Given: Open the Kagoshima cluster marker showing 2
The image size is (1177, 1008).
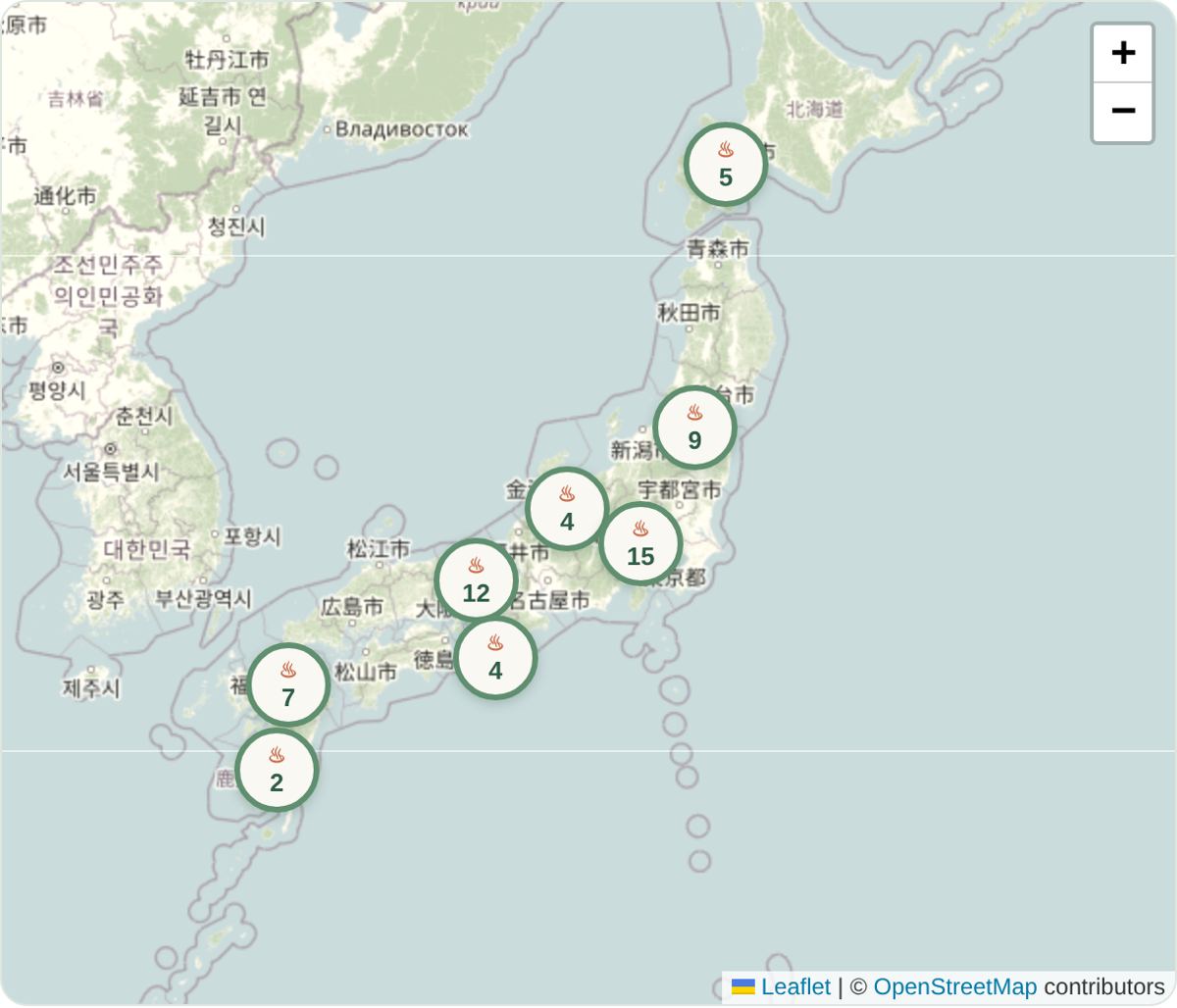Looking at the screenshot, I should [277, 770].
